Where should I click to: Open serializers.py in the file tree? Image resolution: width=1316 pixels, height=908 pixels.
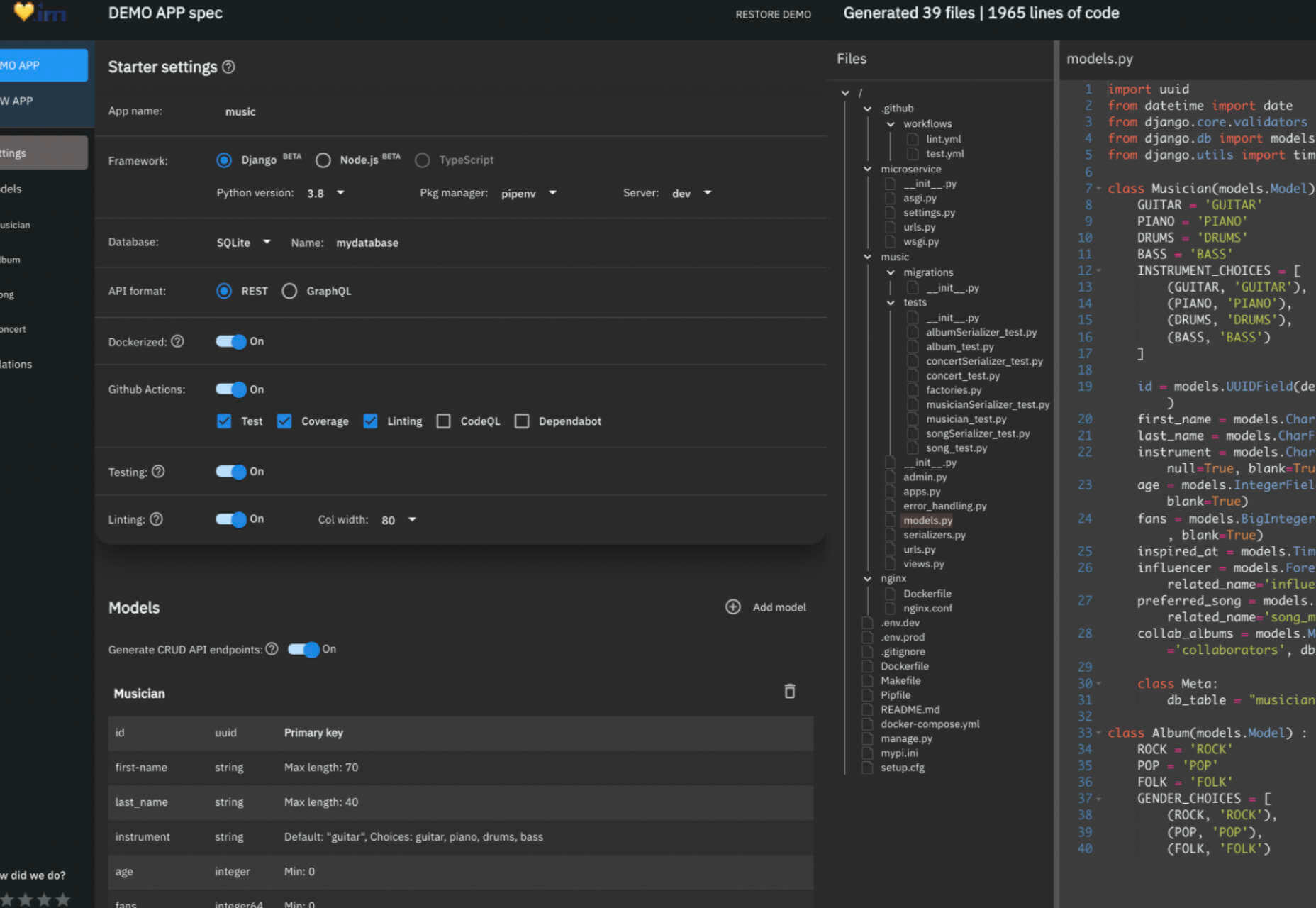tap(935, 535)
